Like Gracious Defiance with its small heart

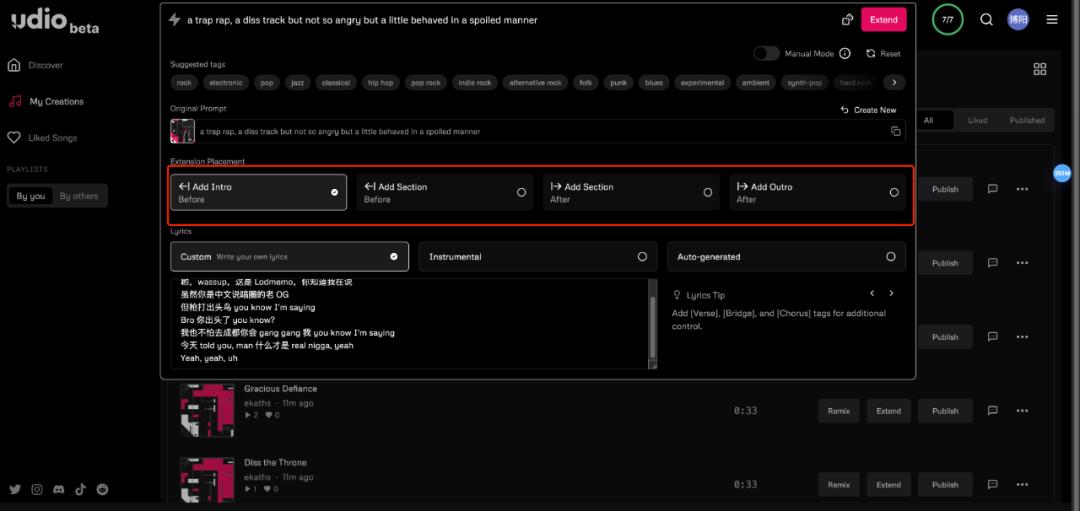269,415
